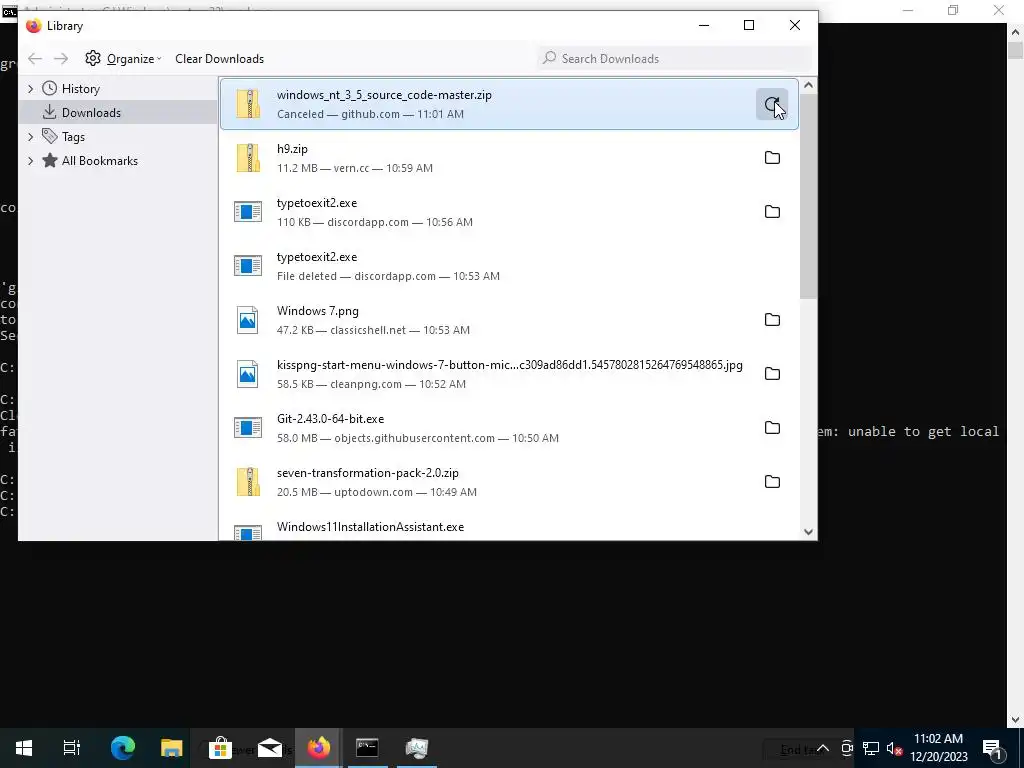Screen dimensions: 1024x768
Task: Click the muted volume tray icon
Action: pos(894,748)
